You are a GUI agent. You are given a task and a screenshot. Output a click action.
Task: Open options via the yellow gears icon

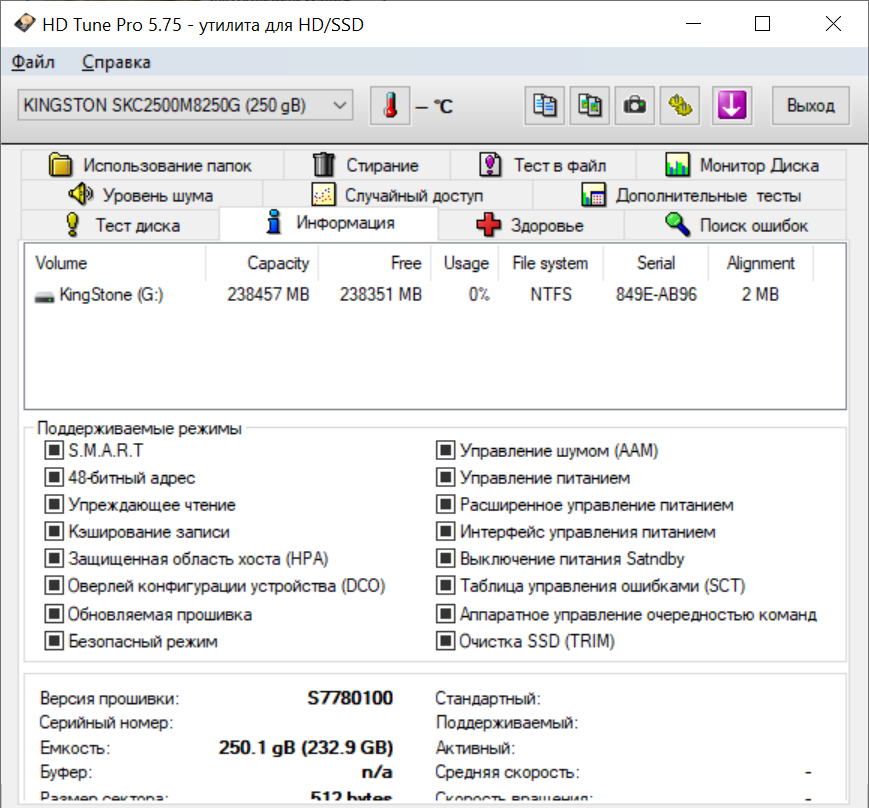(x=678, y=105)
